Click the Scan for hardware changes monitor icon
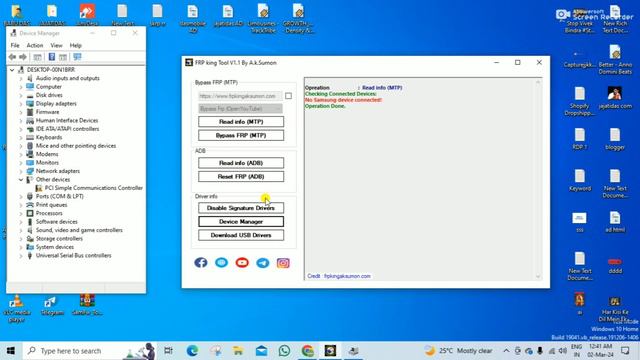 [77, 57]
